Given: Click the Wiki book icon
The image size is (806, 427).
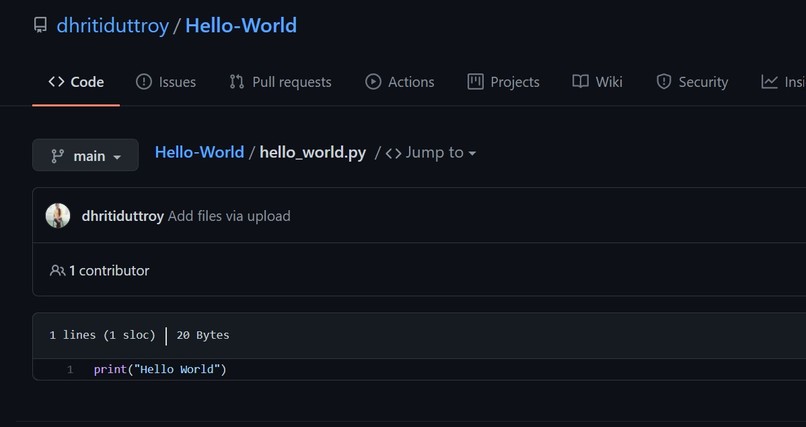Looking at the screenshot, I should (580, 82).
